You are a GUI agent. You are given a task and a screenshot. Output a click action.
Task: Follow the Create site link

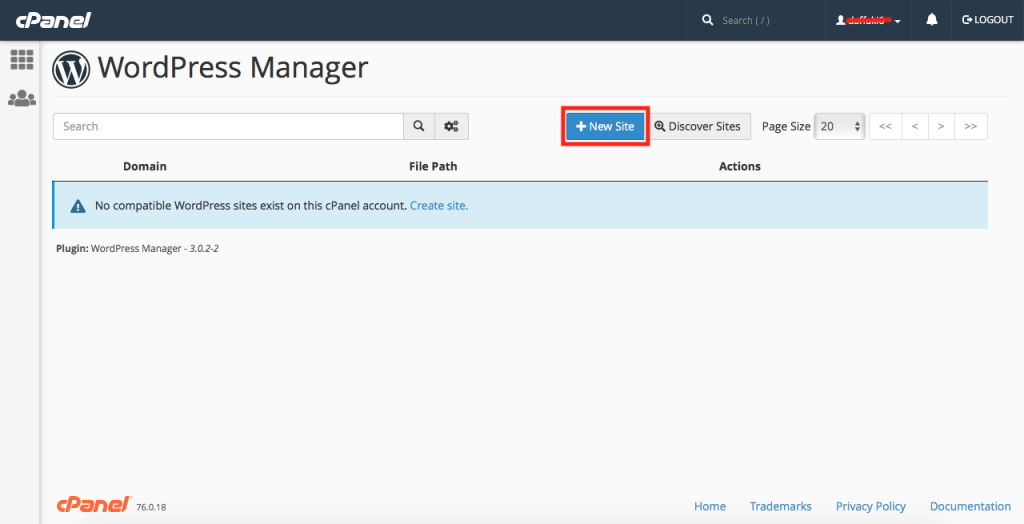click(439, 205)
